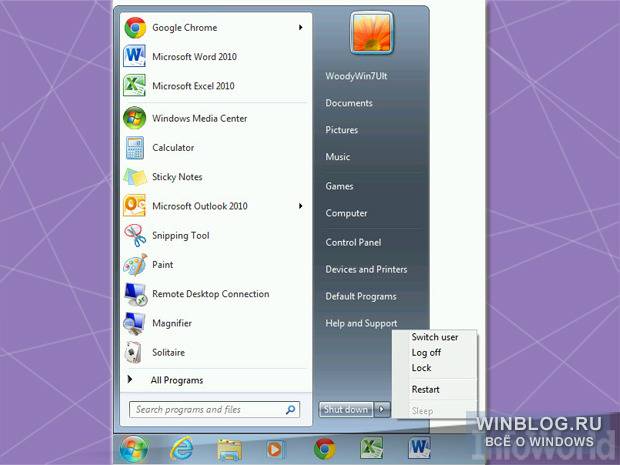Click the Microsoft Outlook 2010 icon
The width and height of the screenshot is (620, 465).
coord(134,206)
